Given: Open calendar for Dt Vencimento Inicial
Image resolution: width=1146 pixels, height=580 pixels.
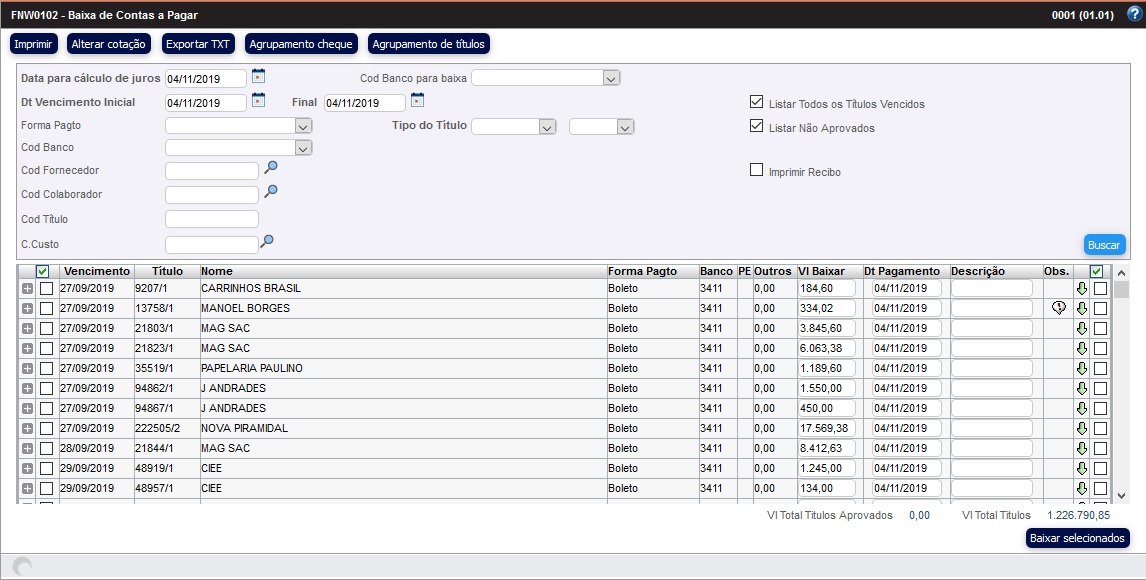Looking at the screenshot, I should [258, 100].
